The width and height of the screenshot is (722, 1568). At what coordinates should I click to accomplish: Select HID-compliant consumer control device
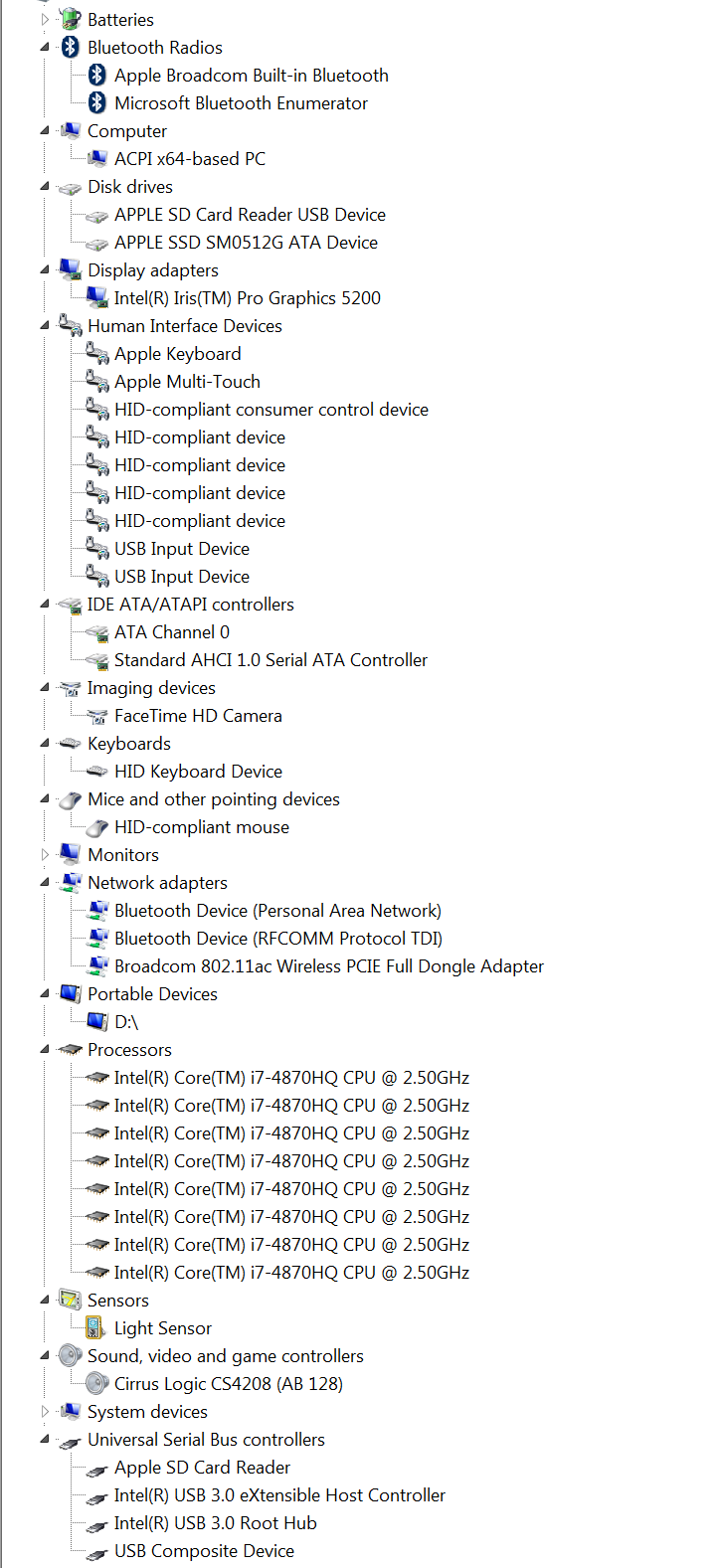pyautogui.click(x=271, y=410)
